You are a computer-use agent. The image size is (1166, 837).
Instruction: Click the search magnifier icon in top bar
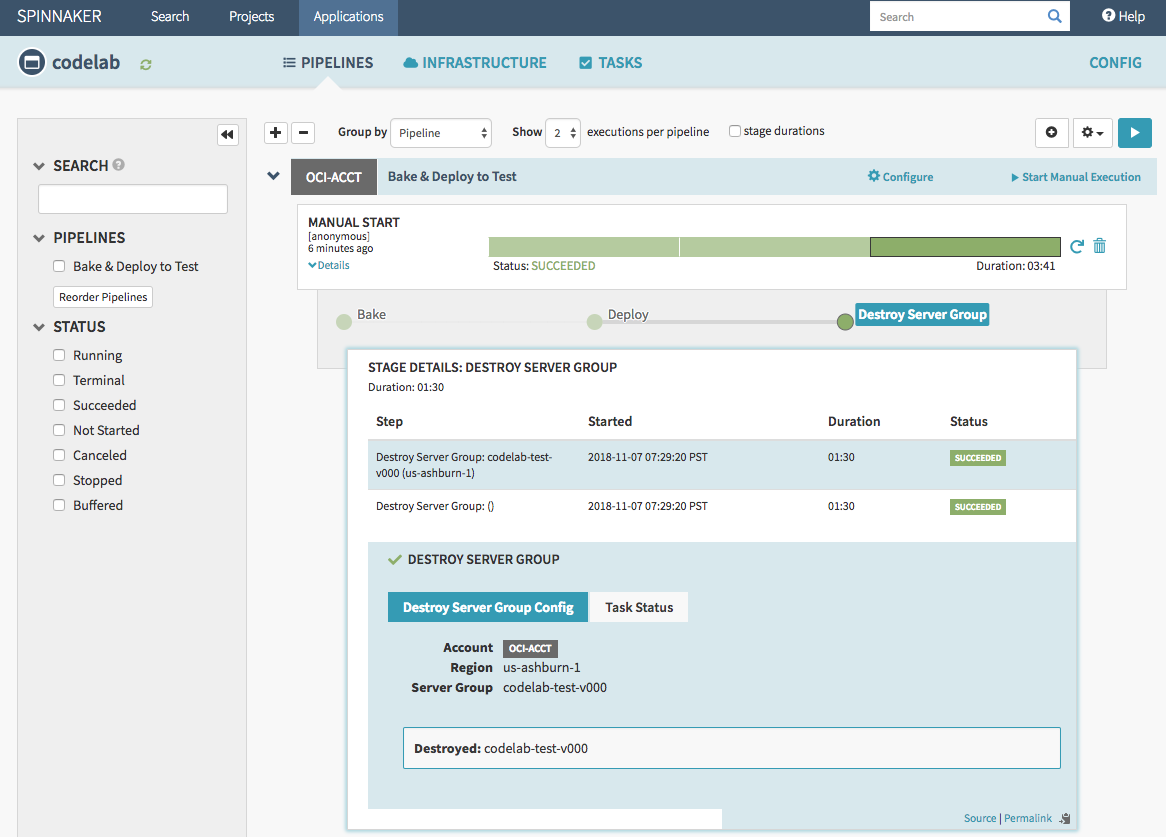tap(1054, 16)
